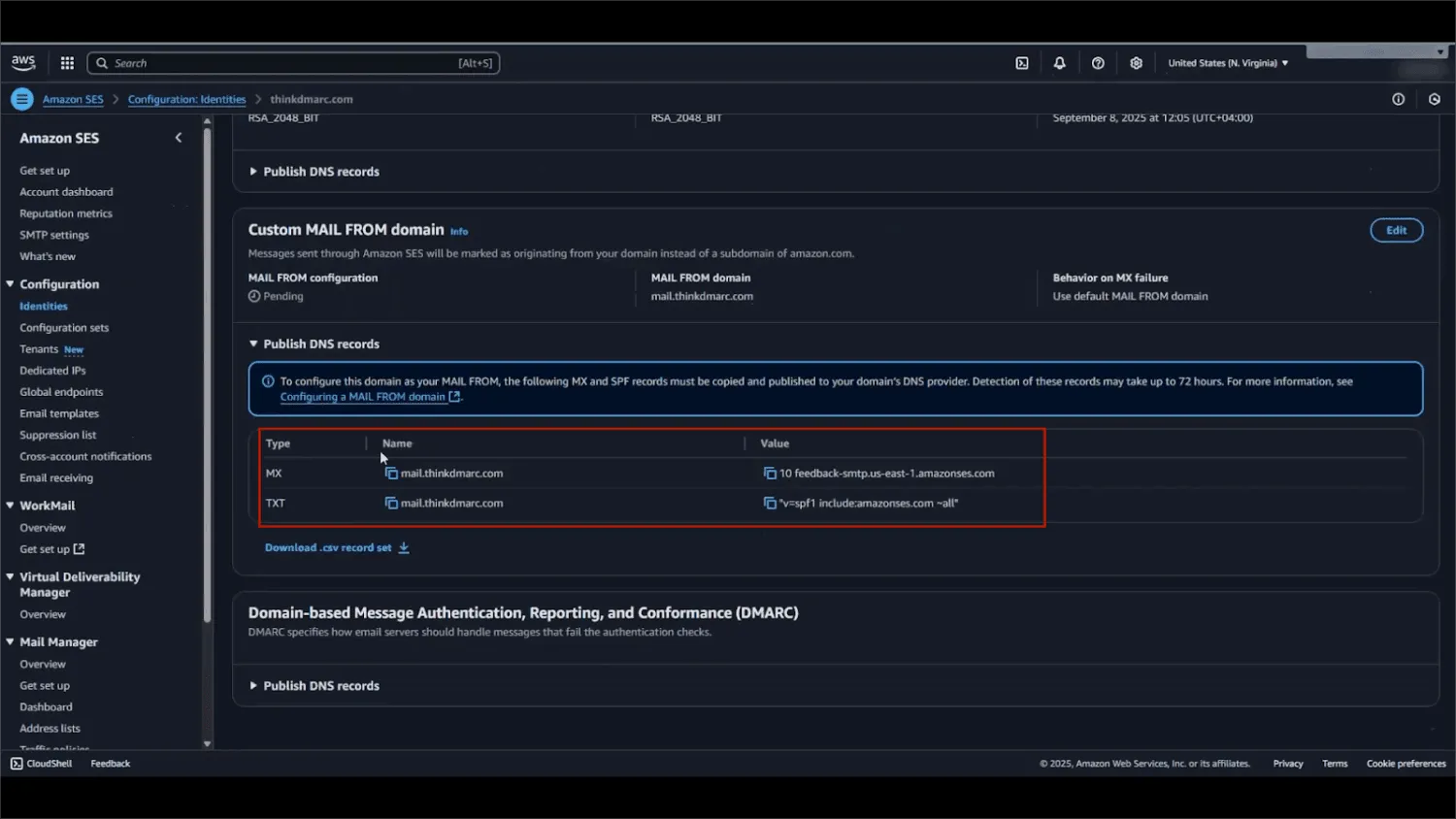Expand the top Publish DNS records section
1456x819 pixels.
314,172
